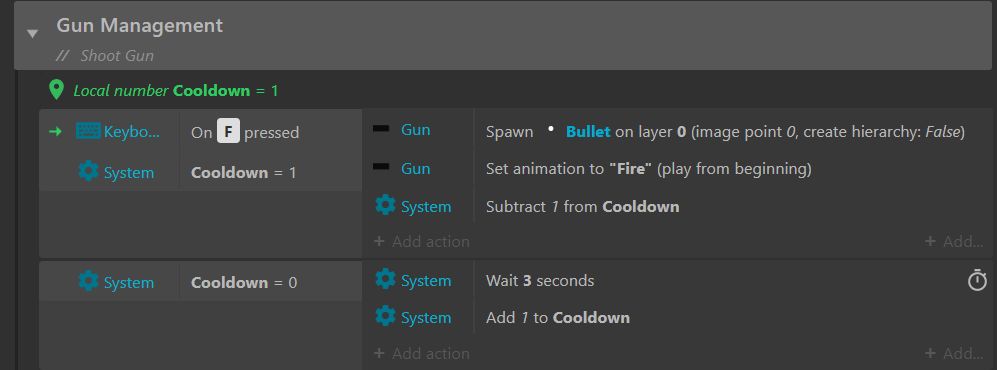The image size is (997, 370).
Task: Click the green event arrow icon
Action: point(55,132)
